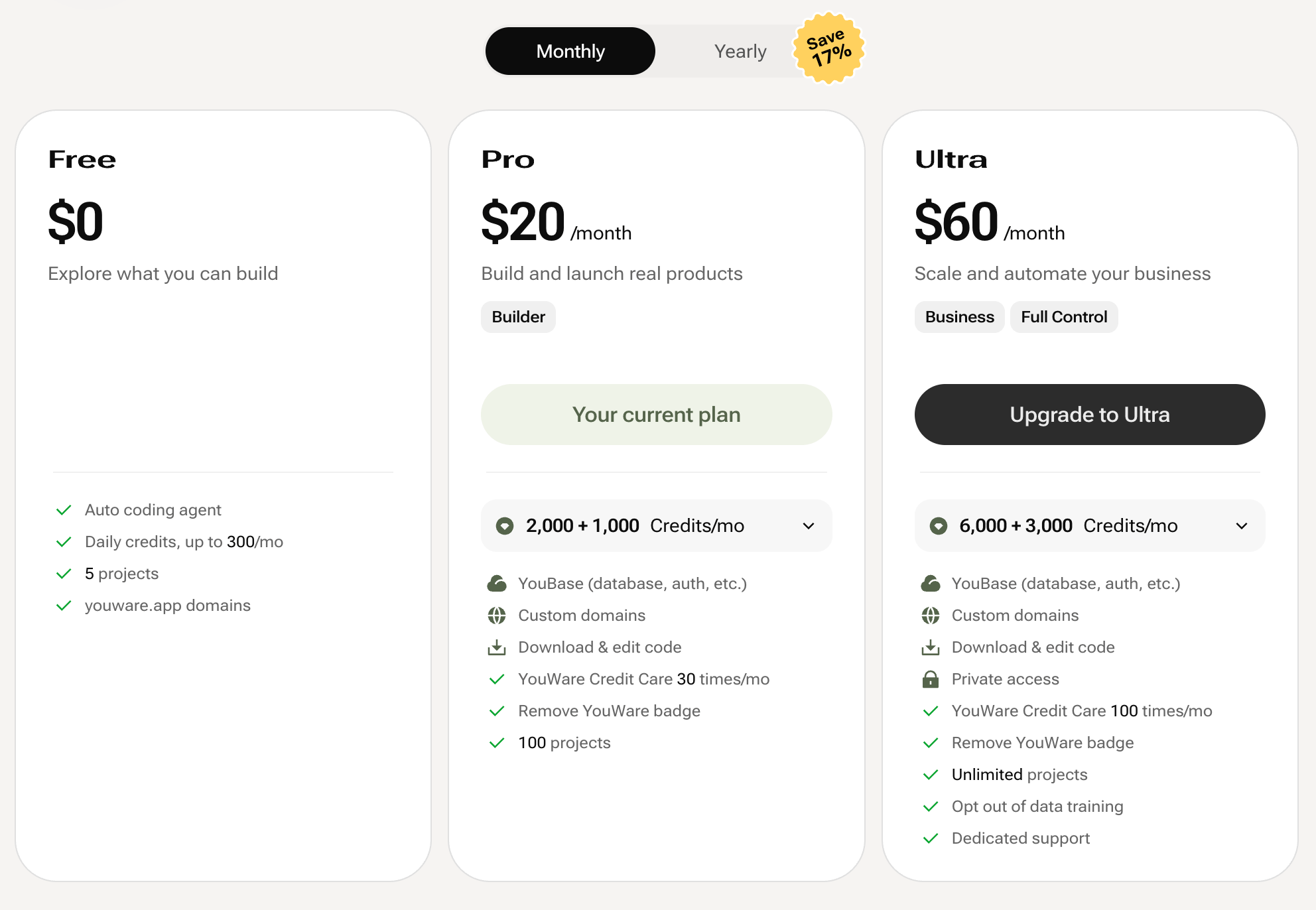Click the Upgrade to Ultra button
This screenshot has width=1316, height=910.
coord(1089,415)
